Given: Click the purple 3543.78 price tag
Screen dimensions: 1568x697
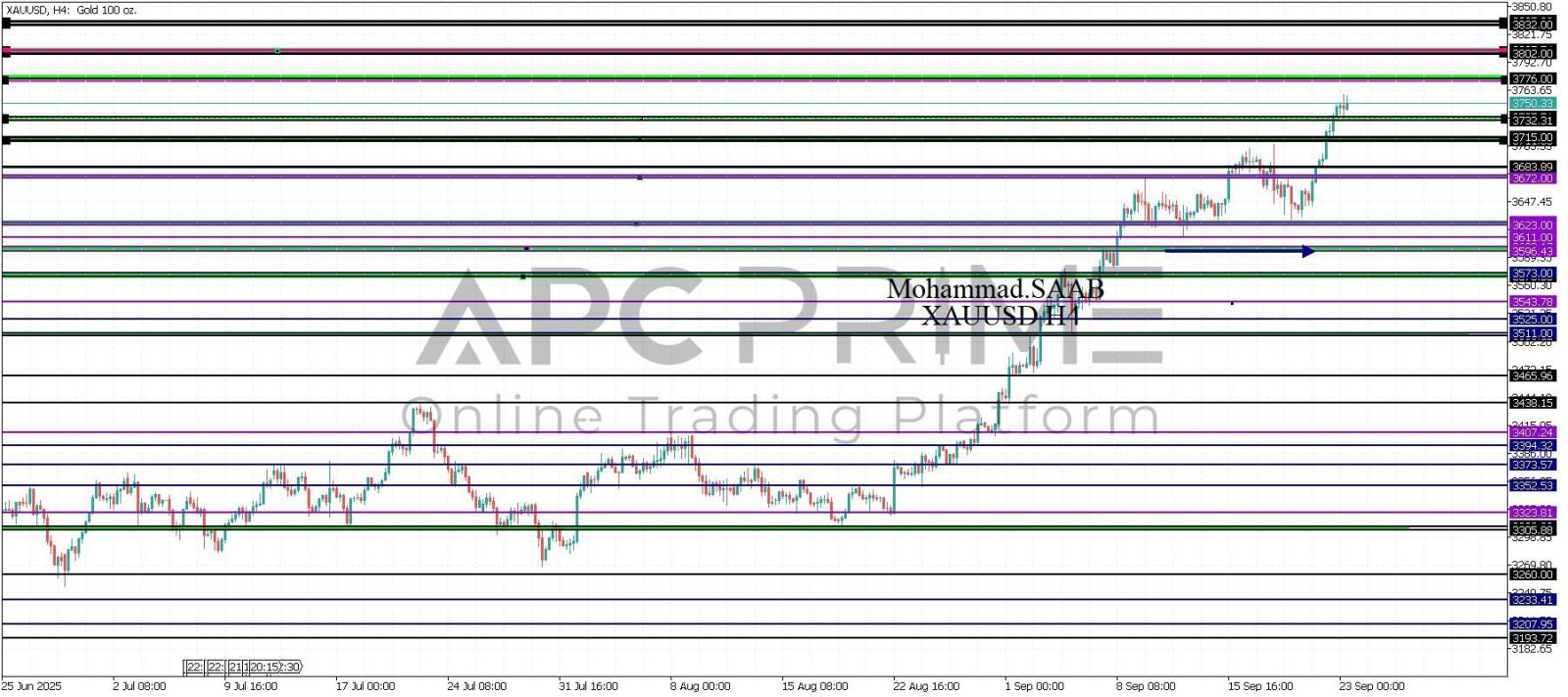Looking at the screenshot, I should [x=1532, y=302].
